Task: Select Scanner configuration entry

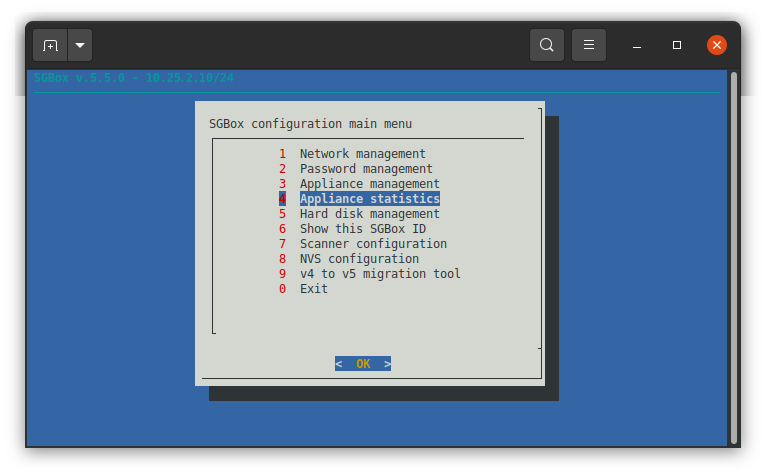Action: point(363,243)
